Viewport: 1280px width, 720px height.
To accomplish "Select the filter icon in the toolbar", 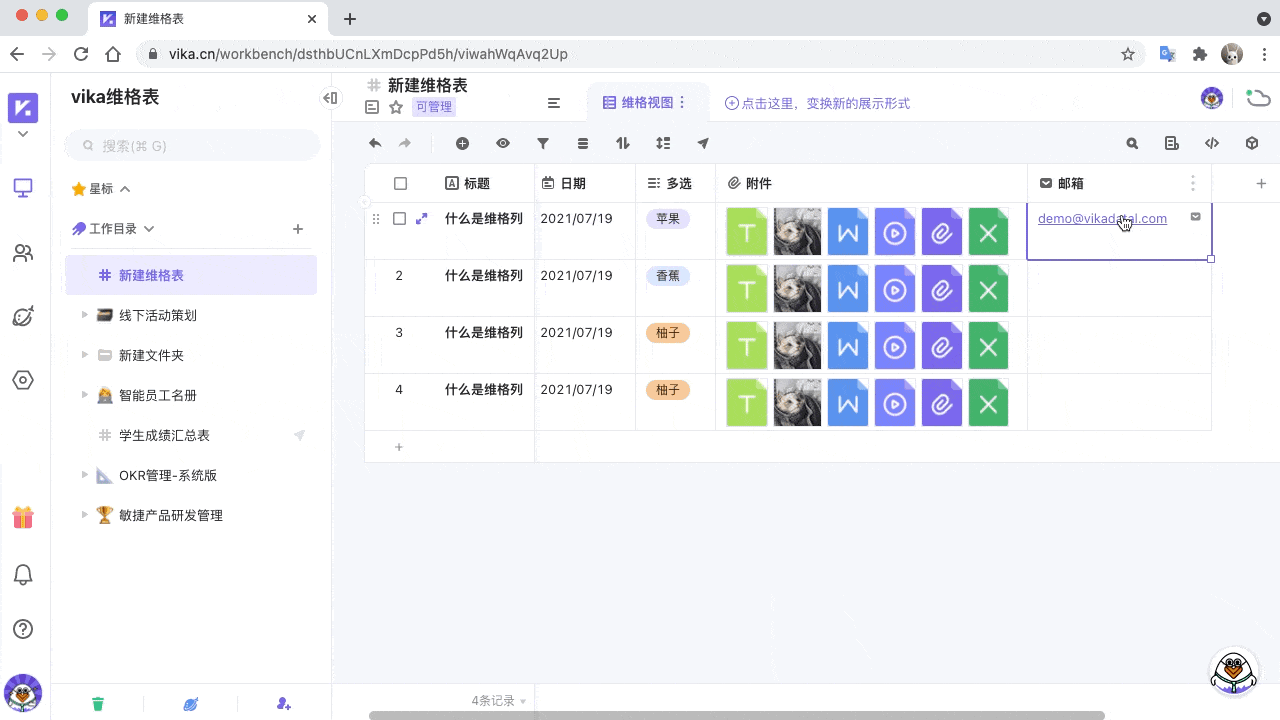I will point(543,143).
